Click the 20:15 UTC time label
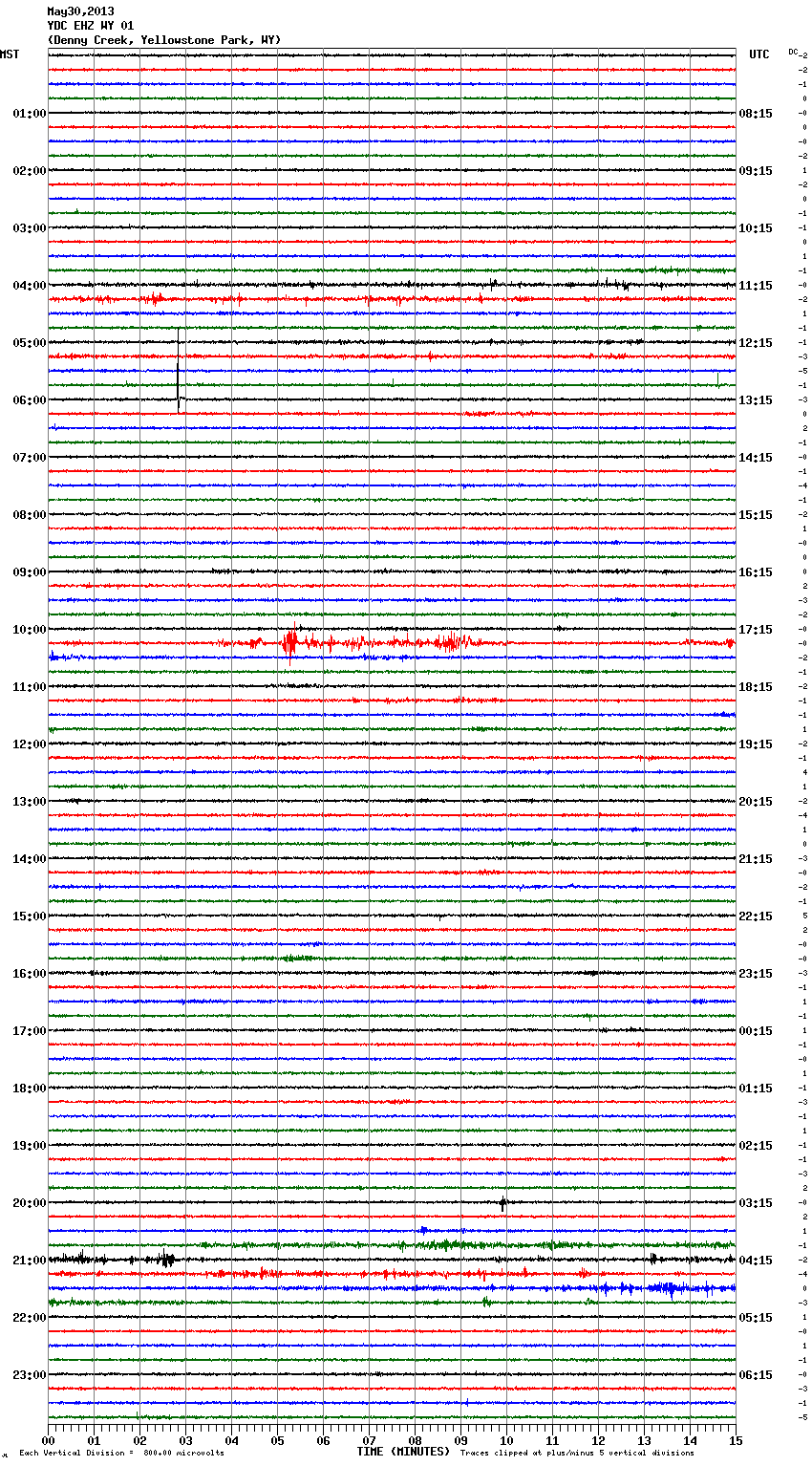This screenshot has height=1466, width=812. pyautogui.click(x=756, y=802)
